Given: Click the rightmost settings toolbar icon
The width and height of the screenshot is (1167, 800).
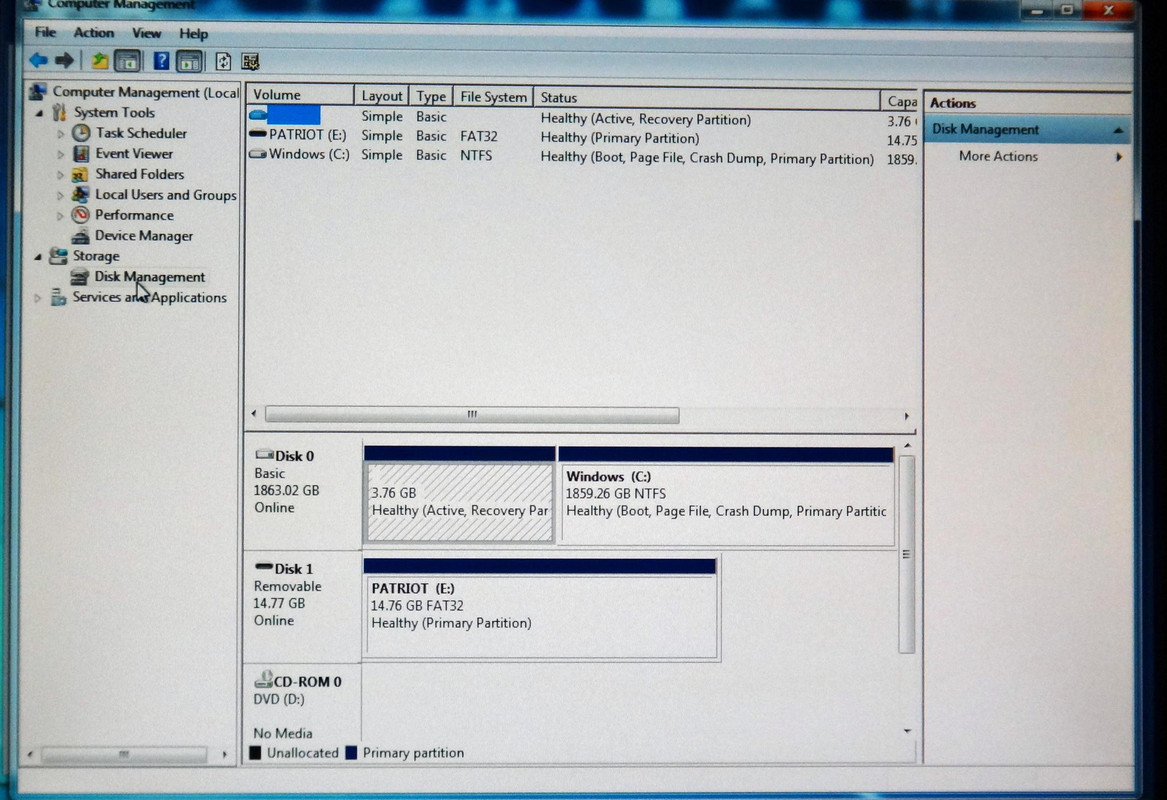Looking at the screenshot, I should click(250, 61).
